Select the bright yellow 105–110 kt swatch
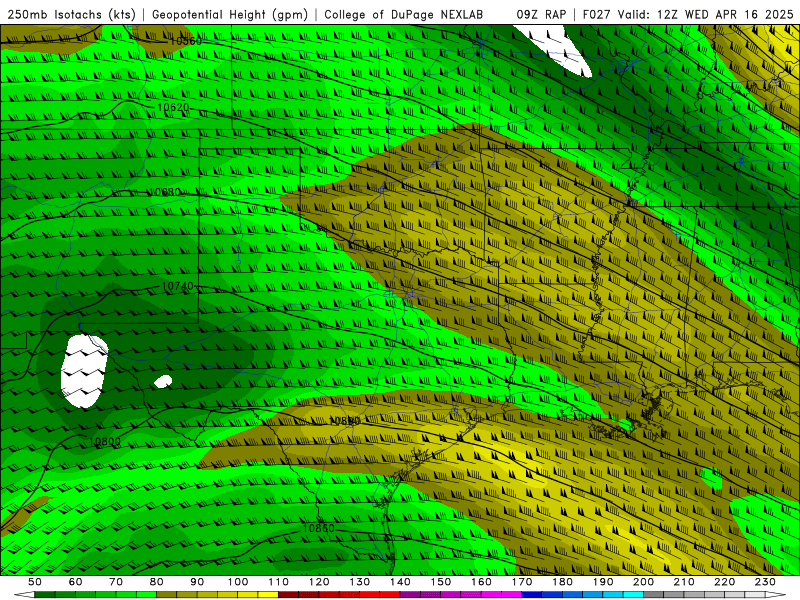Screen dimensions: 800x600 click(268, 595)
